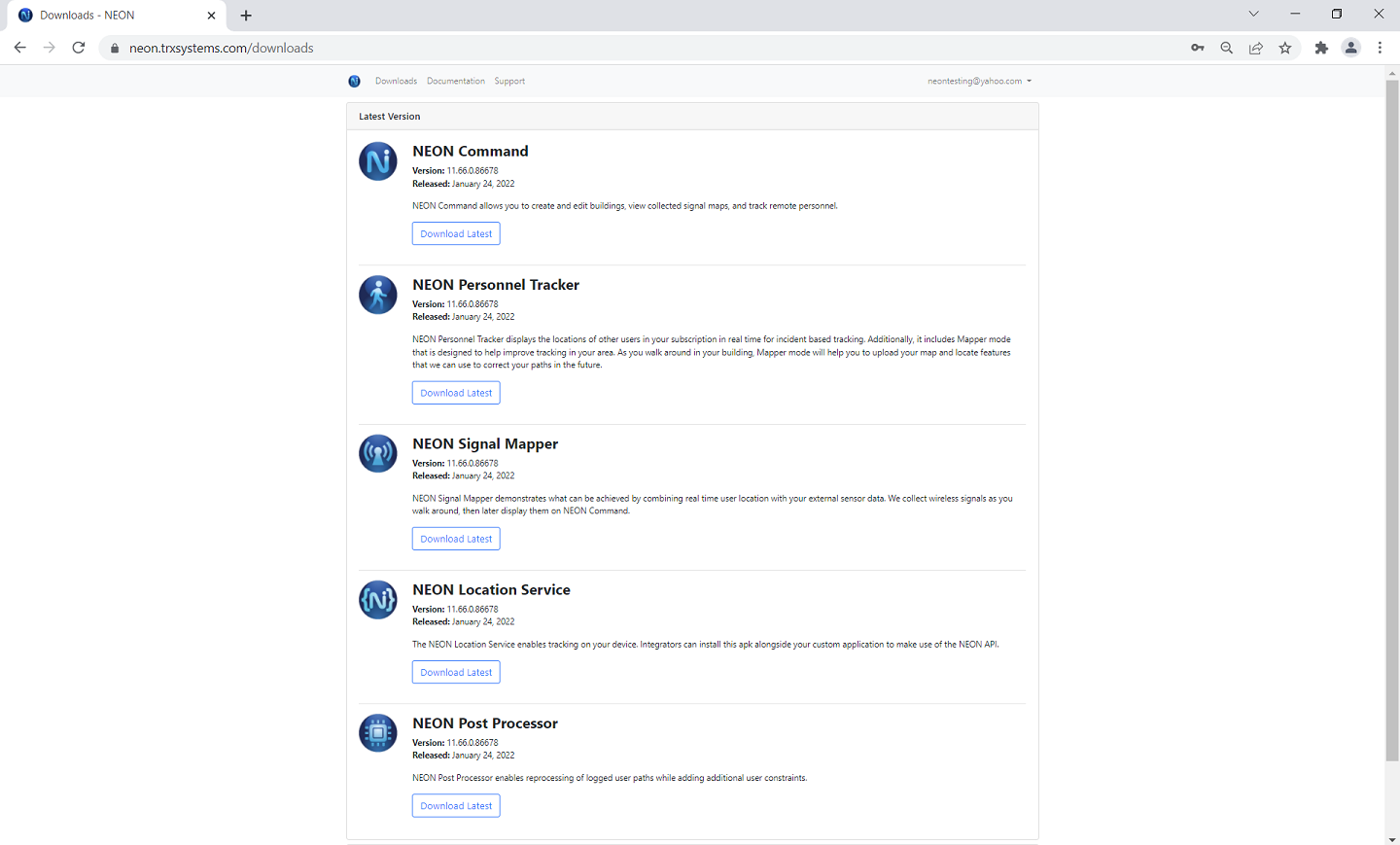
Task: Click the zoom magnifier icon in address bar
Action: click(x=1227, y=48)
